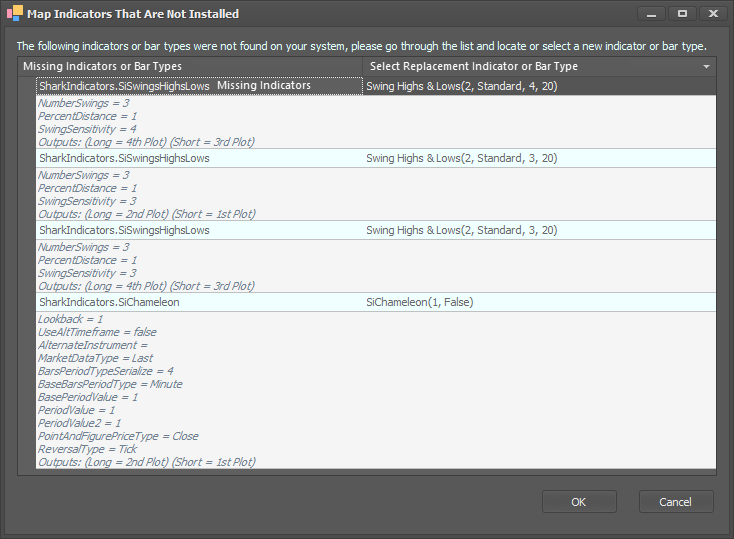This screenshot has width=734, height=539.
Task: Click the UseAltTimeframe = false parameter line
Action: coord(97,332)
